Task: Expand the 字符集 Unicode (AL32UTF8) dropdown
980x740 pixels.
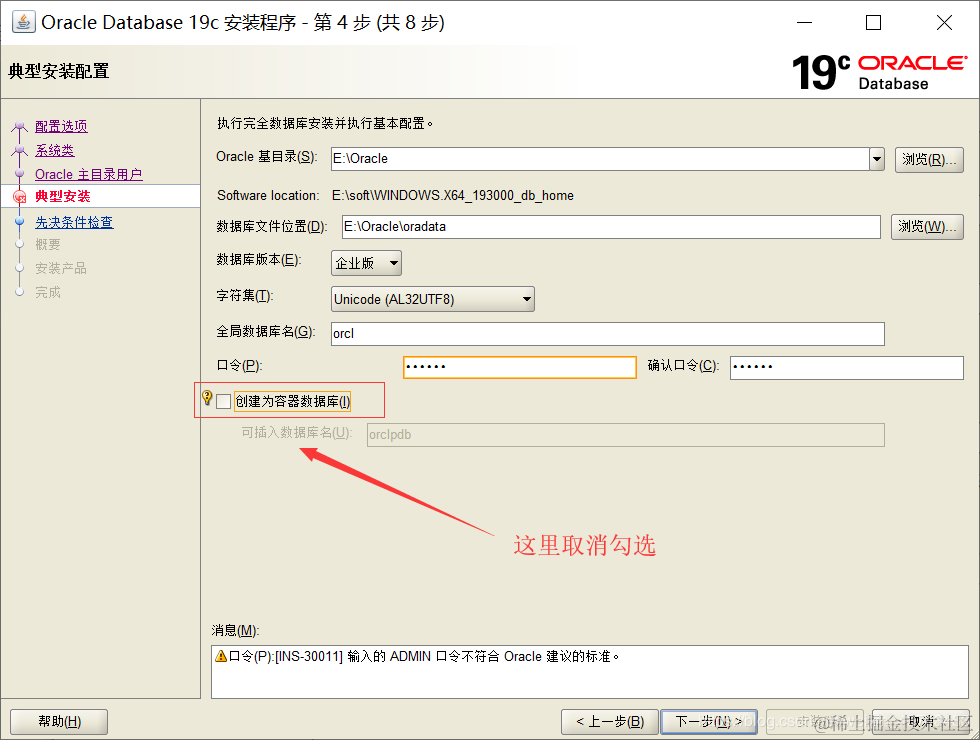Action: click(x=432, y=299)
